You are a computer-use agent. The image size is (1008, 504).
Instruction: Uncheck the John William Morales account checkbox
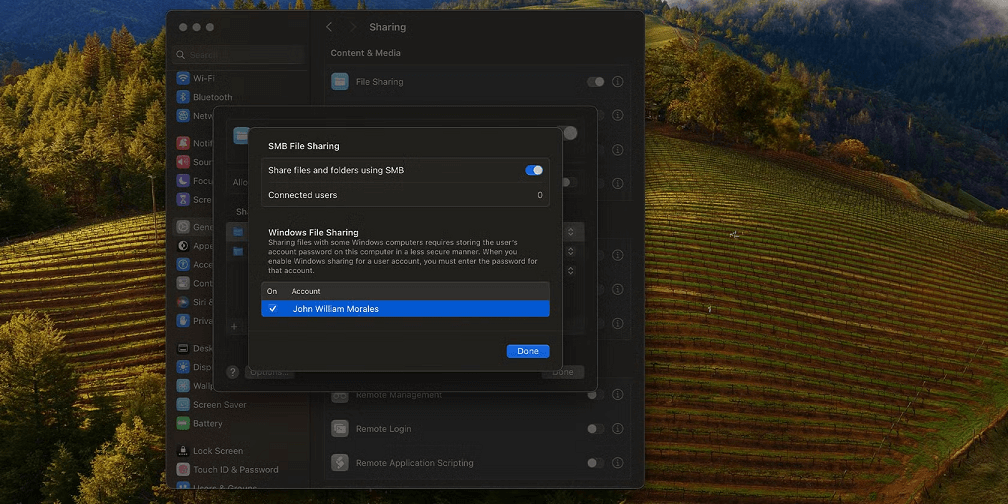(x=273, y=309)
